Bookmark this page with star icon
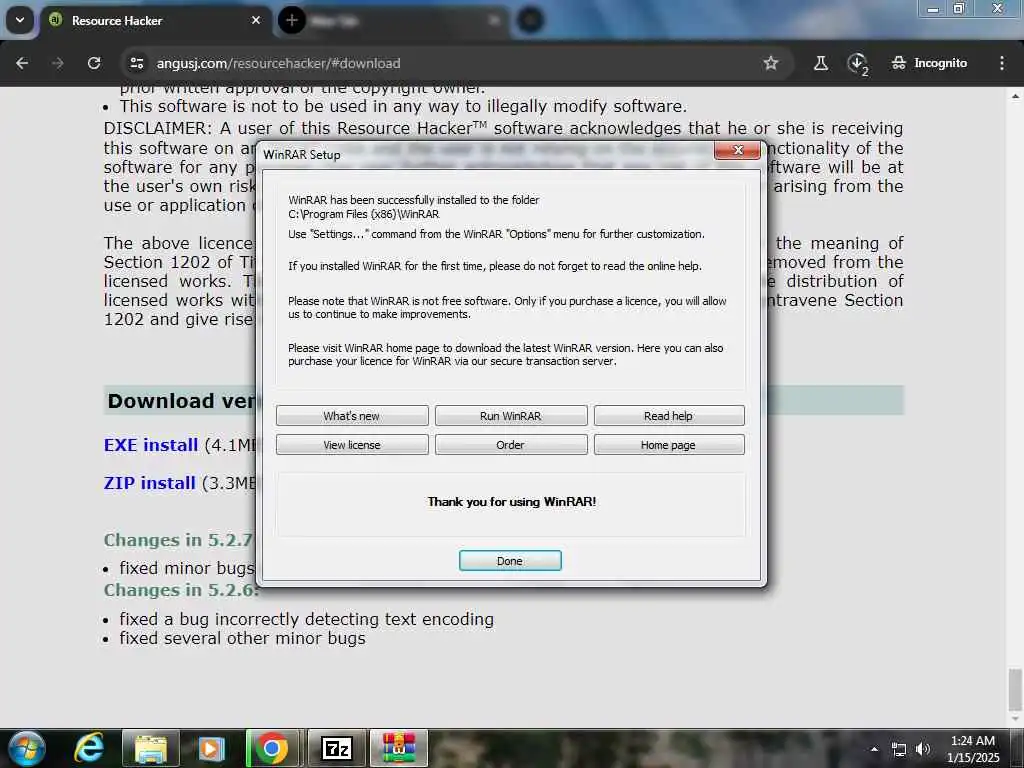This screenshot has width=1024, height=768. 771,63
